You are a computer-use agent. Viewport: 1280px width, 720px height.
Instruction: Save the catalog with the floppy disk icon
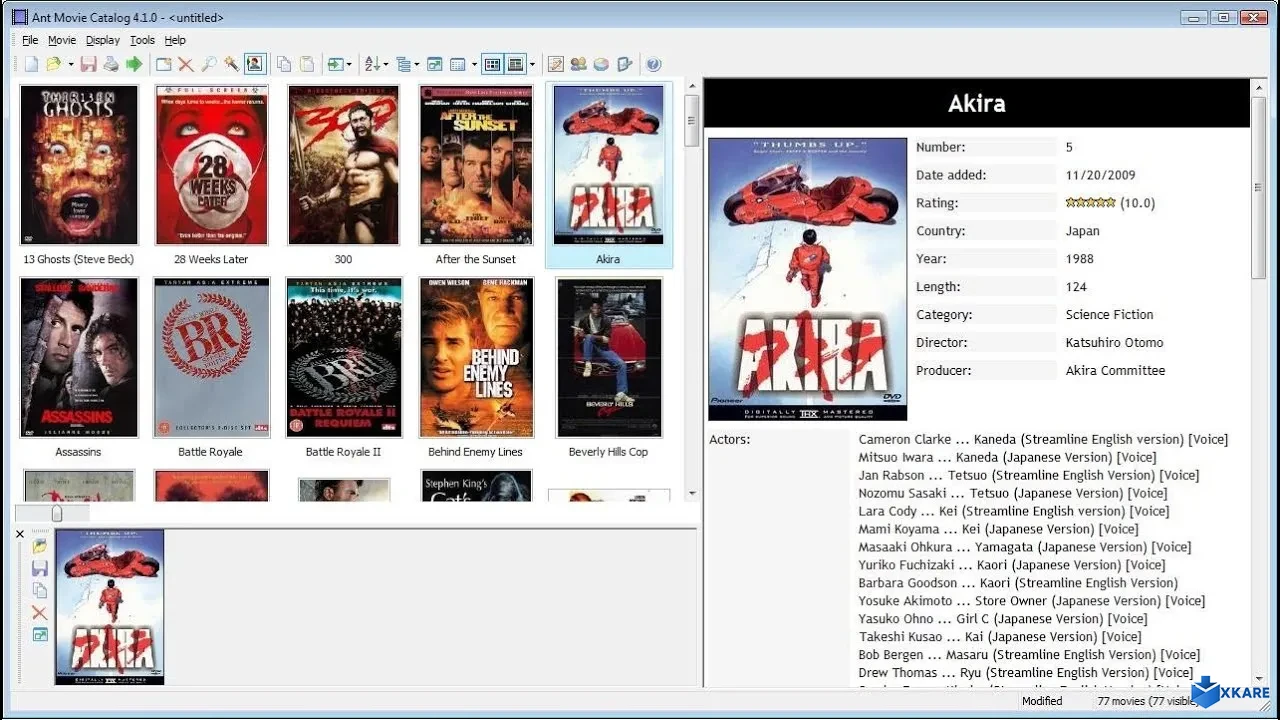click(88, 64)
